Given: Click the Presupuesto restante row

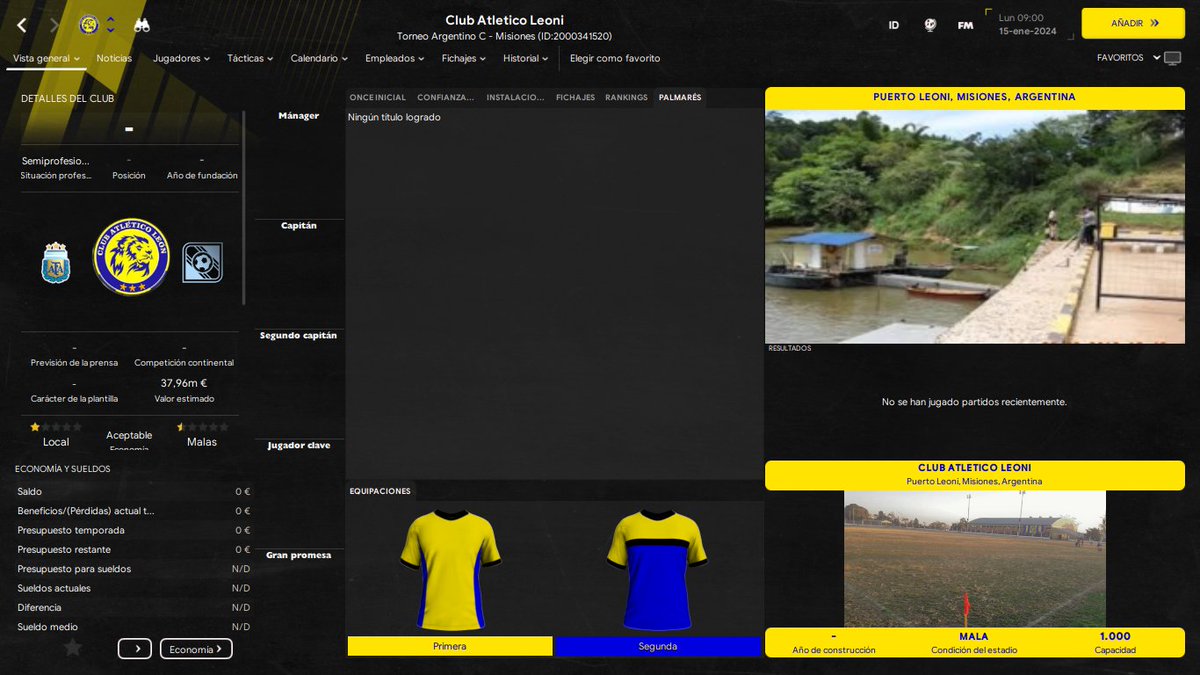Looking at the screenshot, I should pyautogui.click(x=133, y=550).
